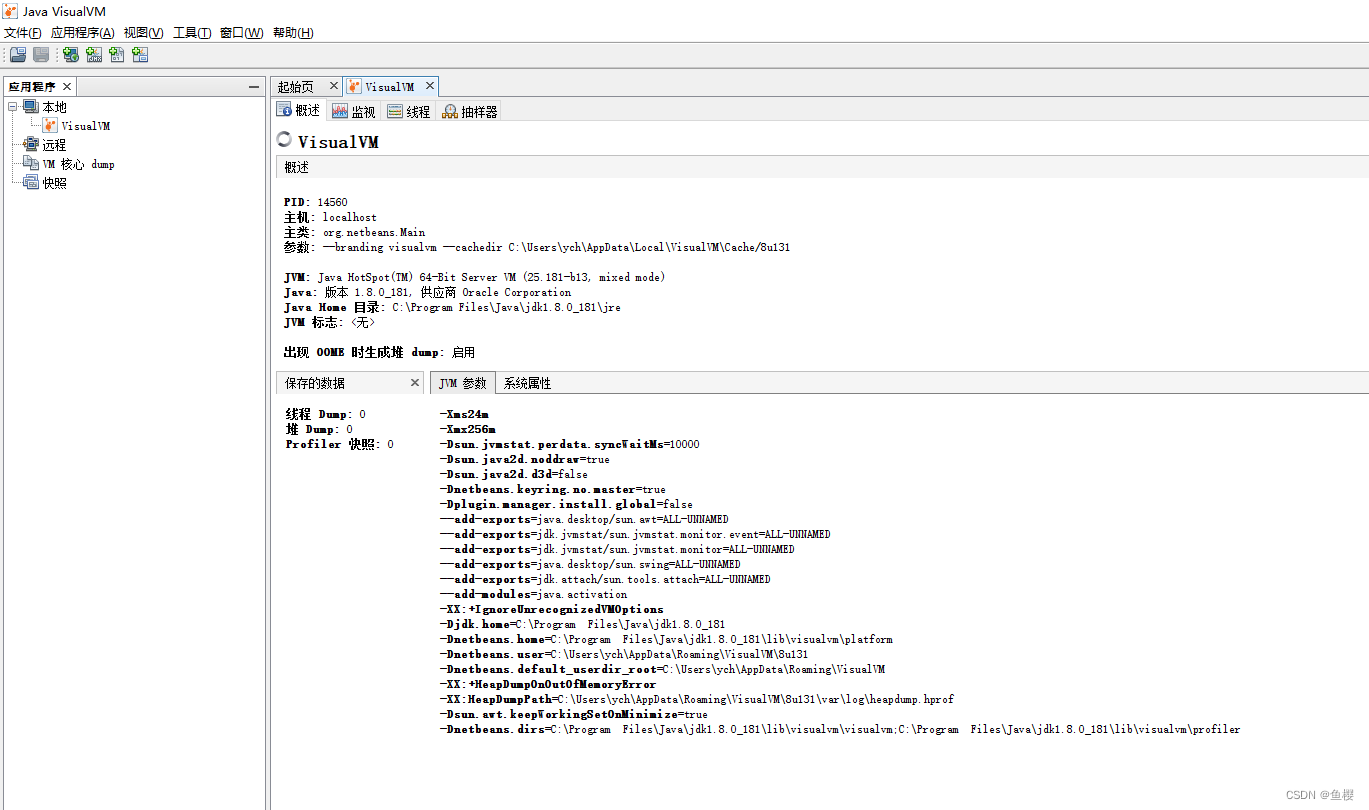Viewport: 1369px width, 810px height.
Task: Open the 应用程序(A) menu
Action: point(82,33)
